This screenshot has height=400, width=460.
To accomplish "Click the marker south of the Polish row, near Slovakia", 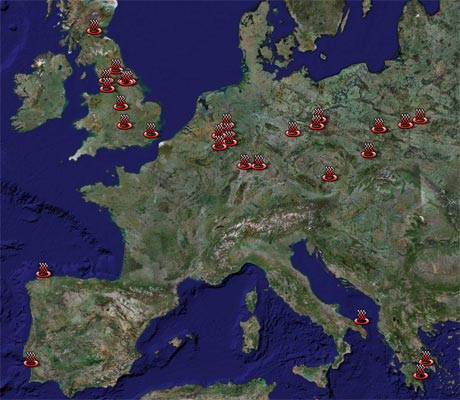I will pos(369,151).
